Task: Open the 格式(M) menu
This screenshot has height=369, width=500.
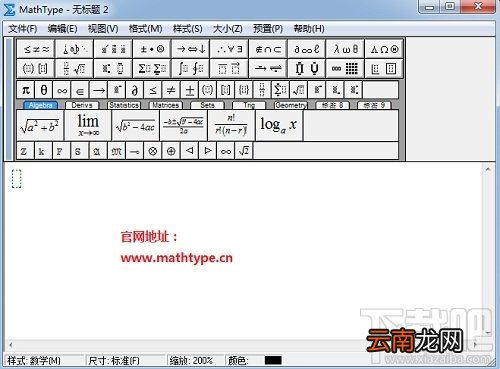Action: (x=146, y=29)
